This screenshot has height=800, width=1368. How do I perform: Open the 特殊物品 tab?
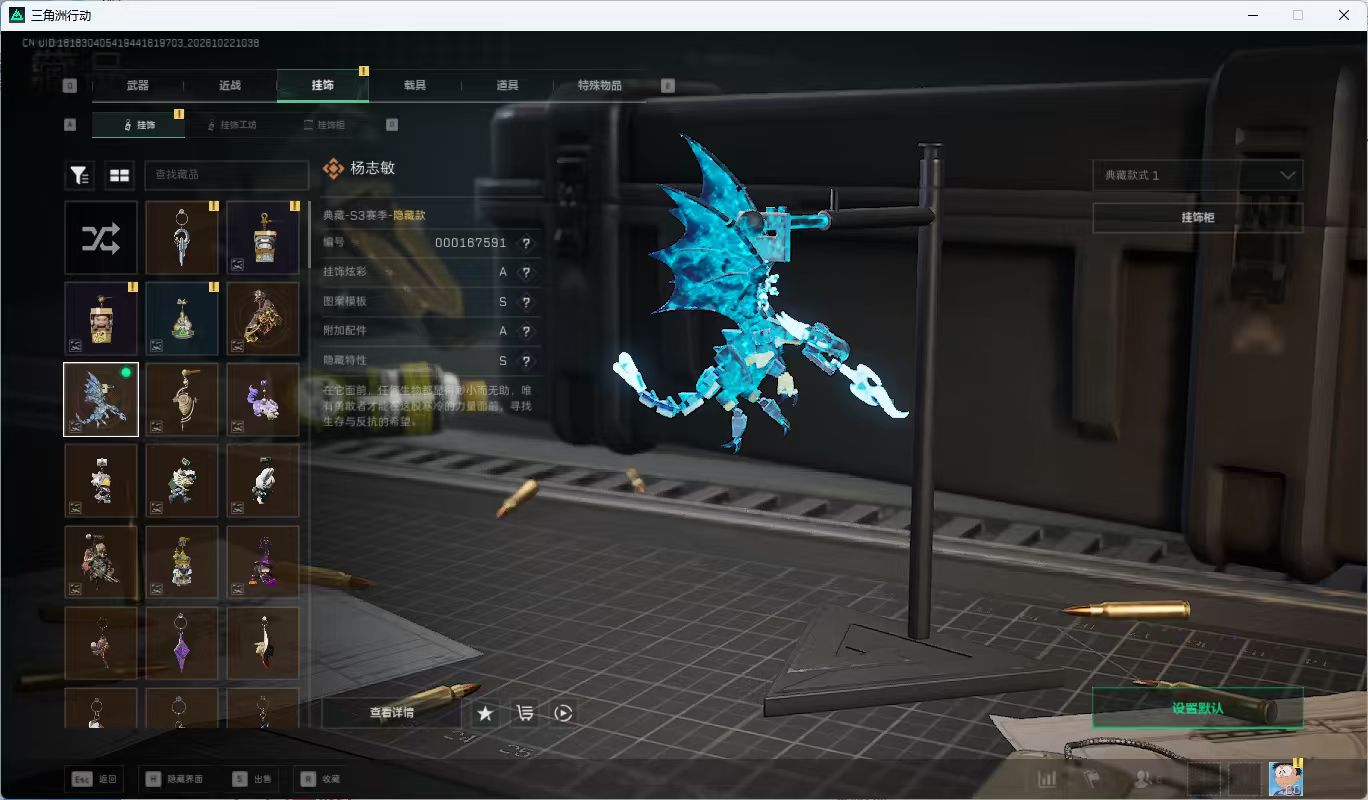pyautogui.click(x=600, y=86)
